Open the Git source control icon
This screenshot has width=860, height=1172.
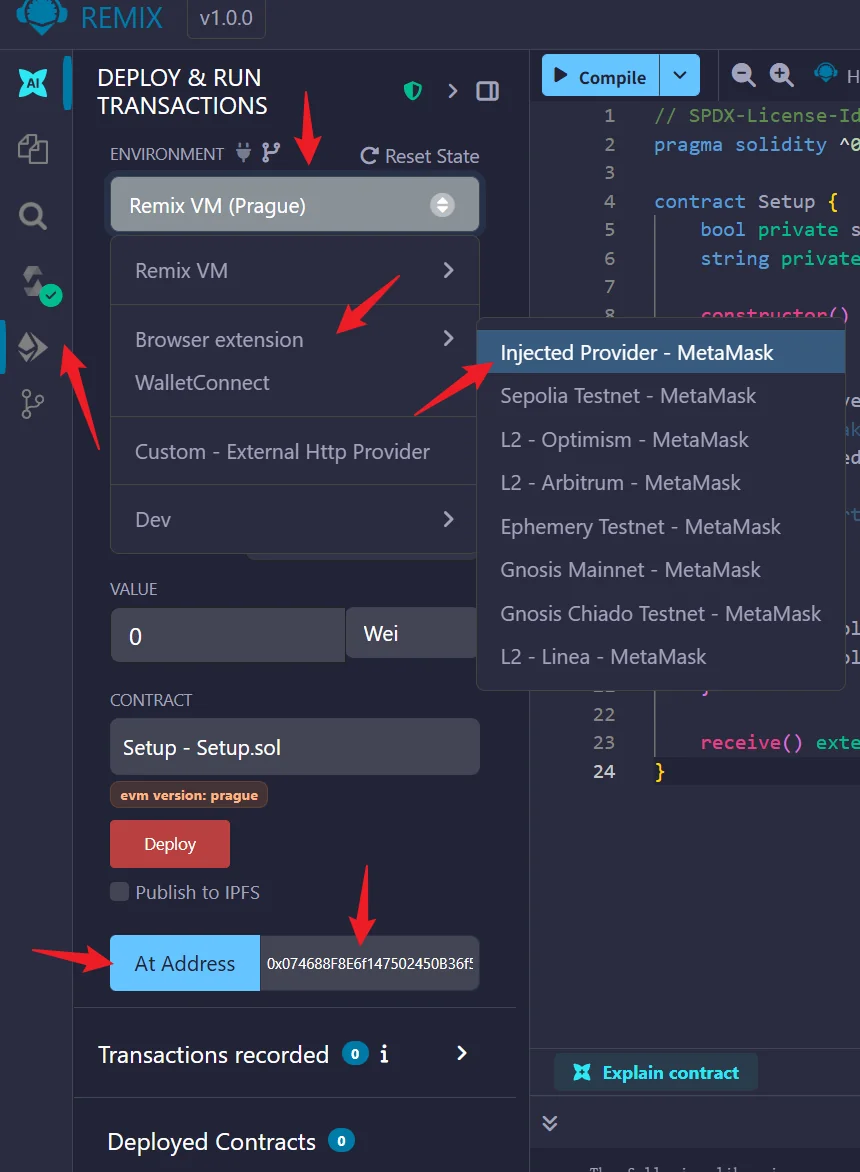(x=33, y=405)
